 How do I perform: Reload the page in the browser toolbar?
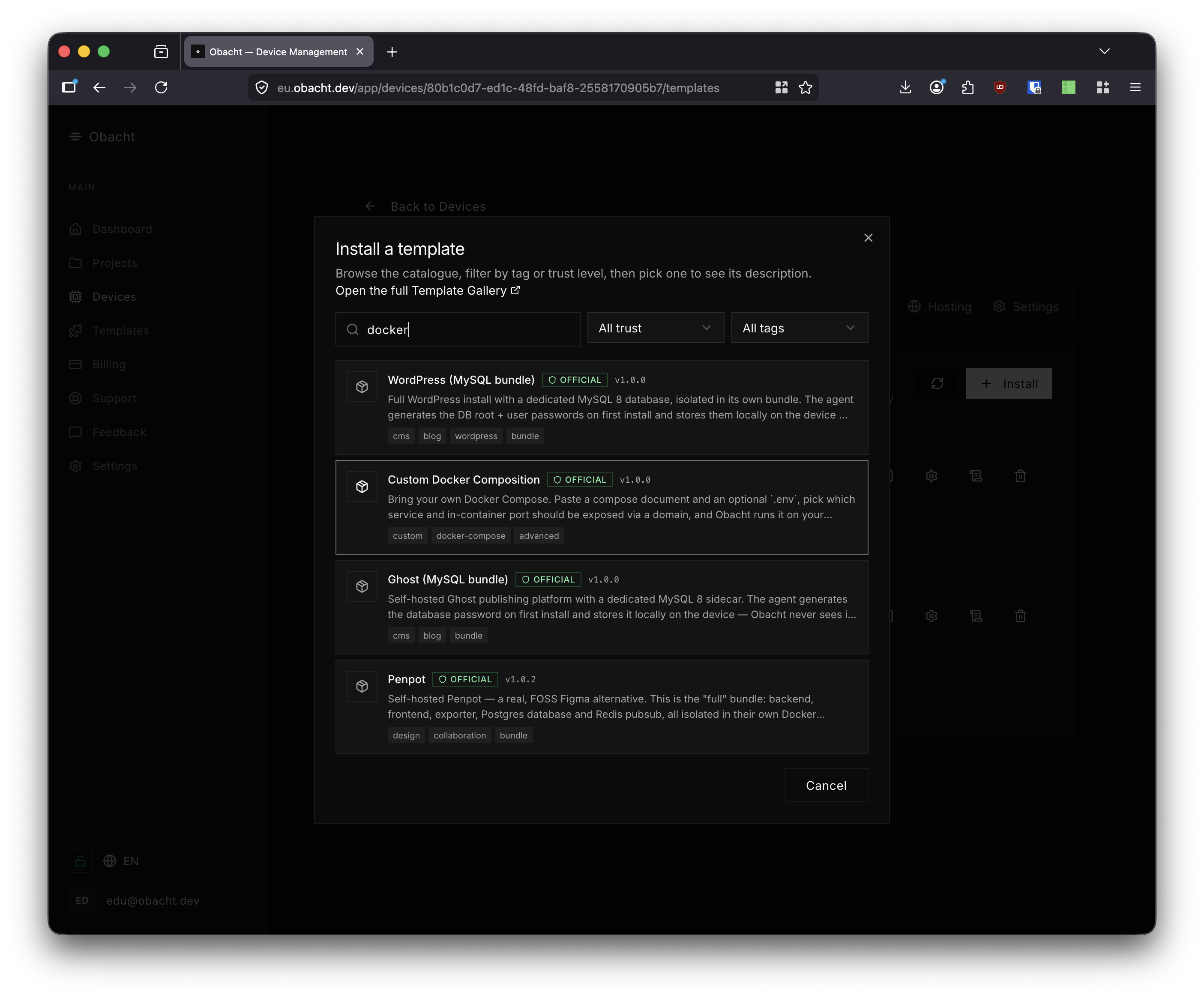pos(161,87)
